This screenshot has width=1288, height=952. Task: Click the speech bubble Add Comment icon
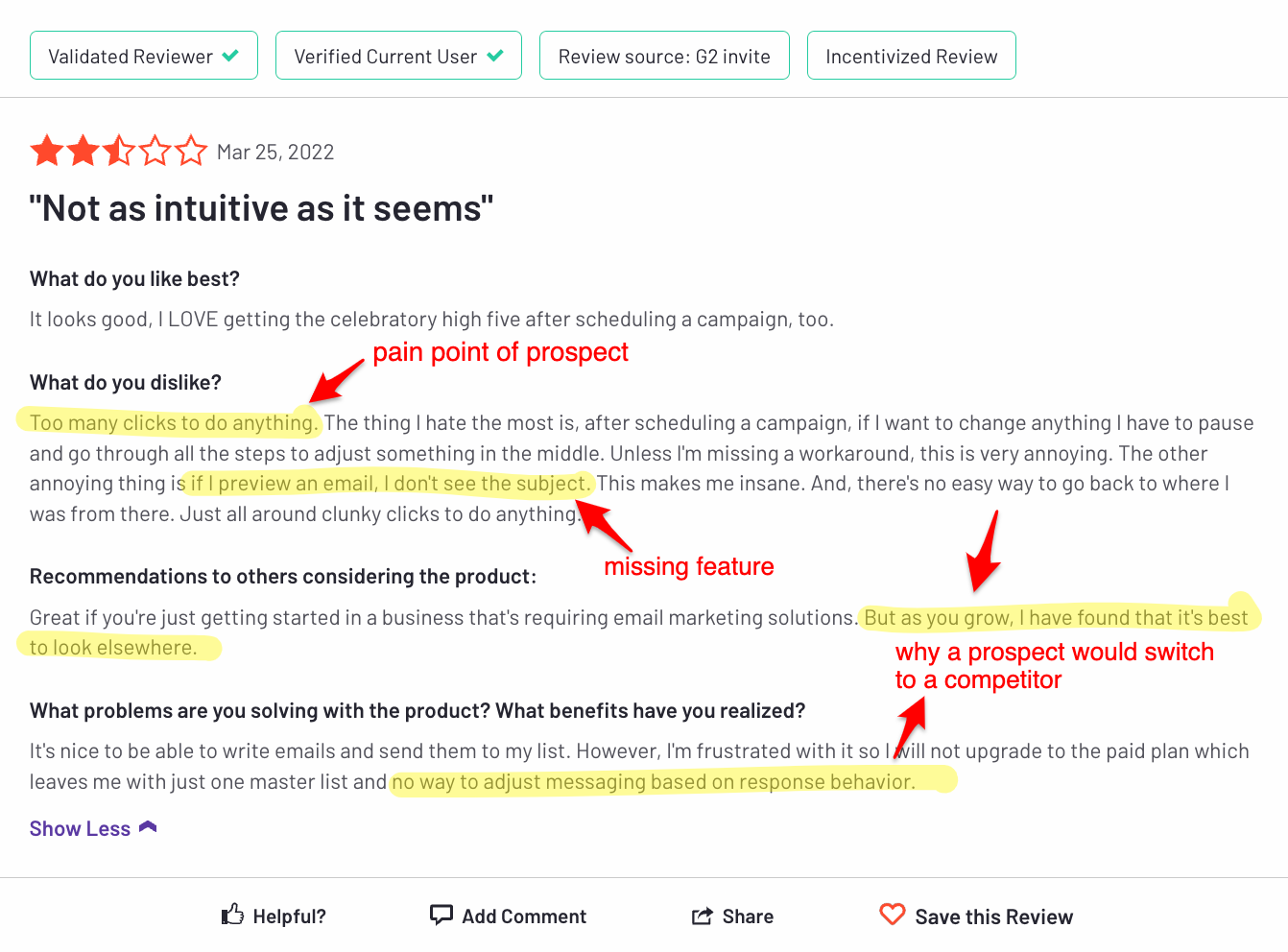pos(441,915)
